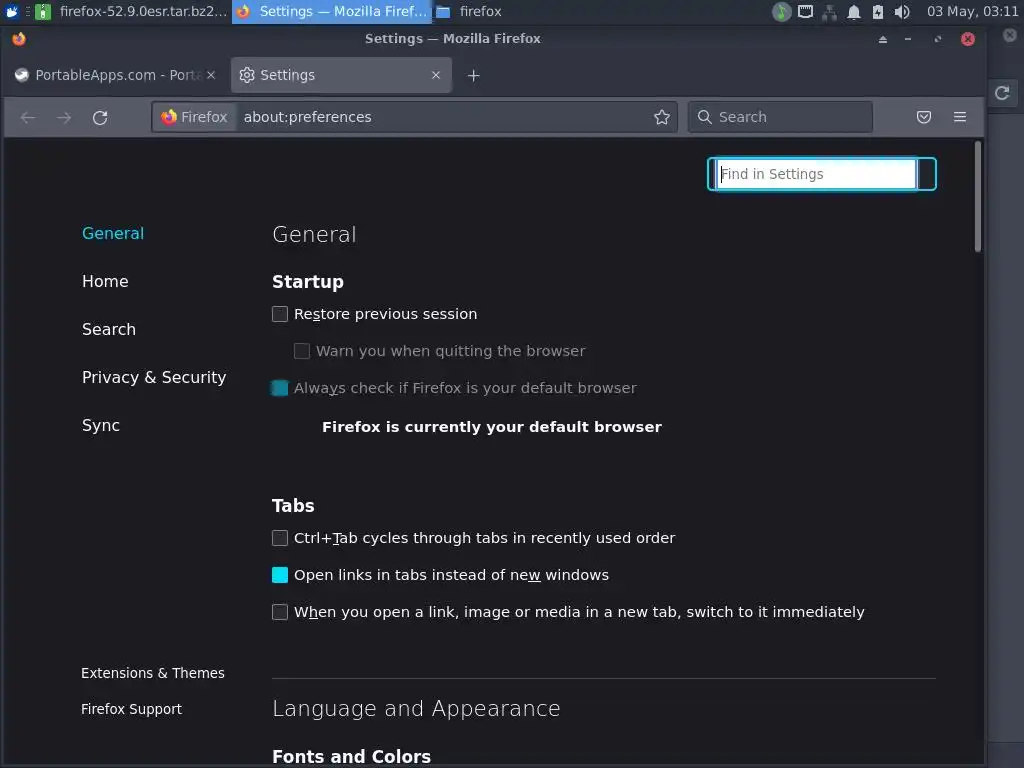Click the Settings — Mozilla Firefox taskbar button

tap(332, 12)
